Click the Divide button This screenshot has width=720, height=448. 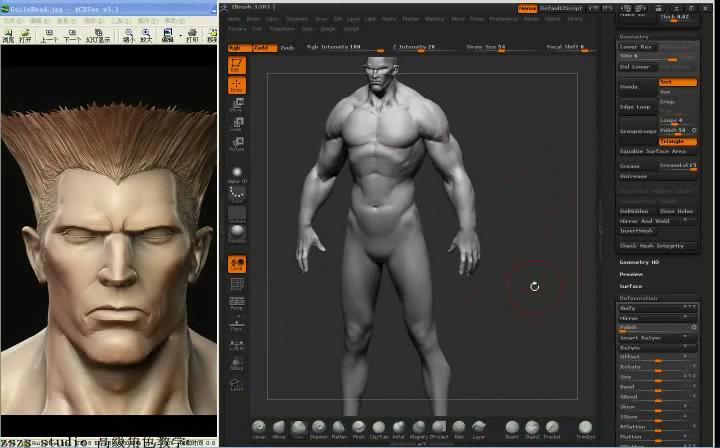pyautogui.click(x=637, y=87)
